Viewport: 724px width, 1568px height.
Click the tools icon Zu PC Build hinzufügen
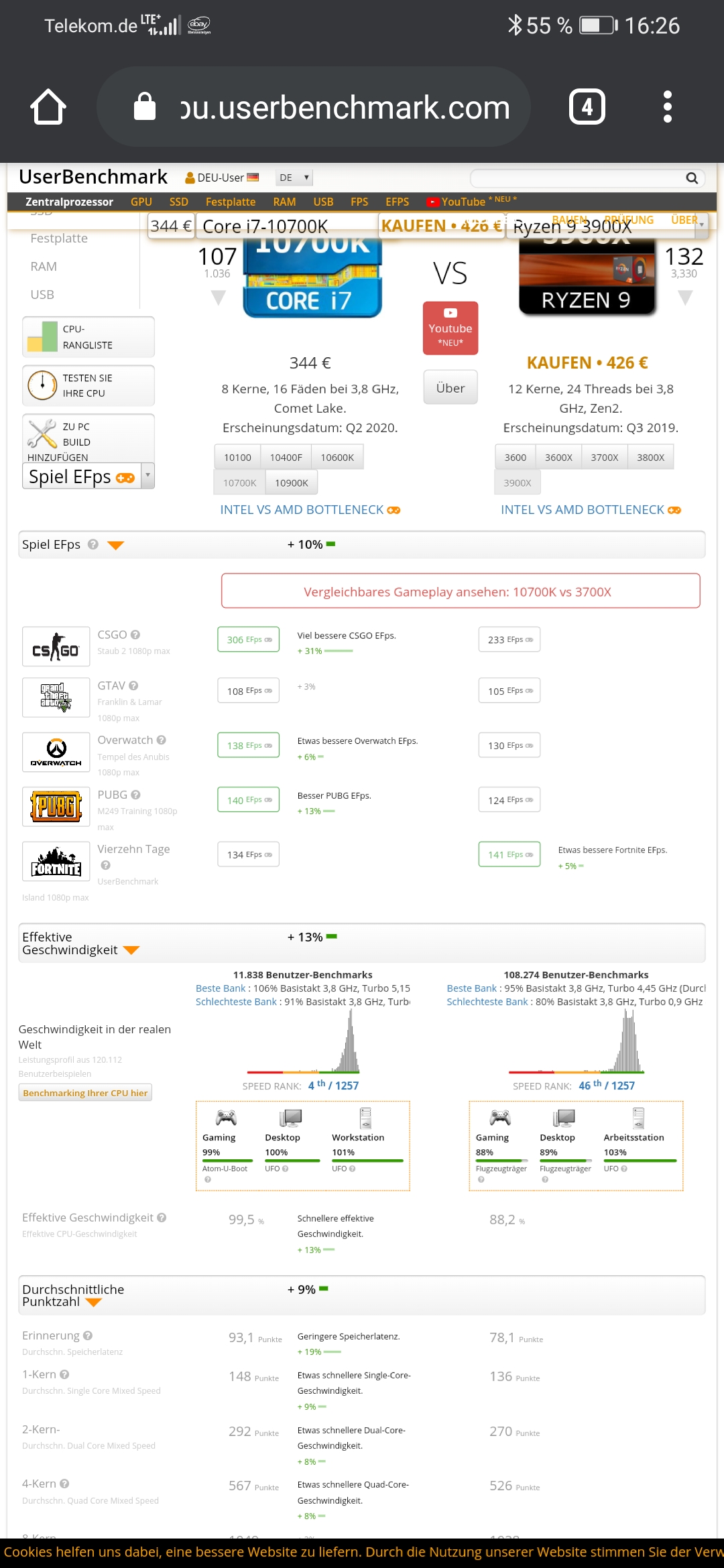pyautogui.click(x=42, y=434)
